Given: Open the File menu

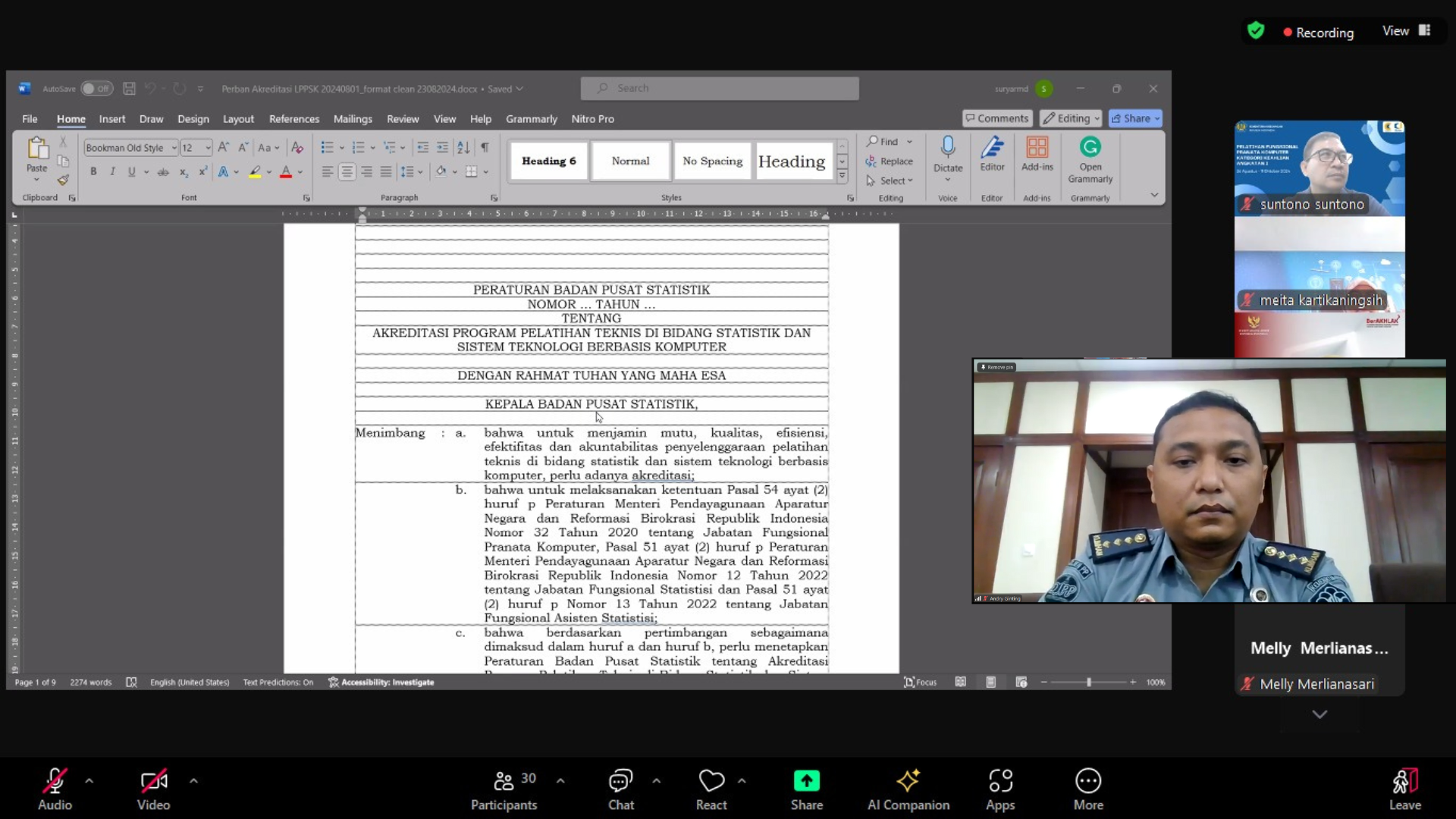Looking at the screenshot, I should coord(30,119).
